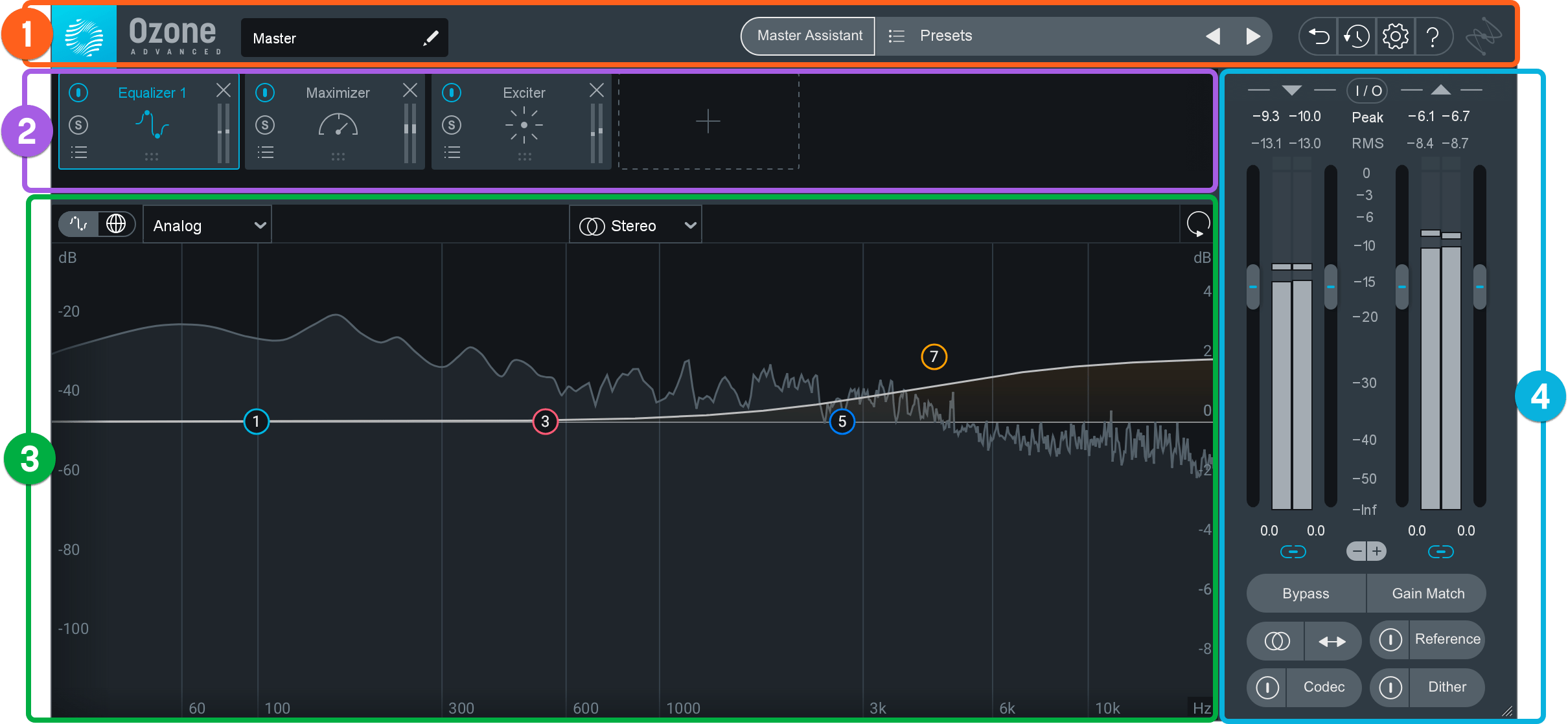Toggle power for Exciter module

(x=452, y=93)
